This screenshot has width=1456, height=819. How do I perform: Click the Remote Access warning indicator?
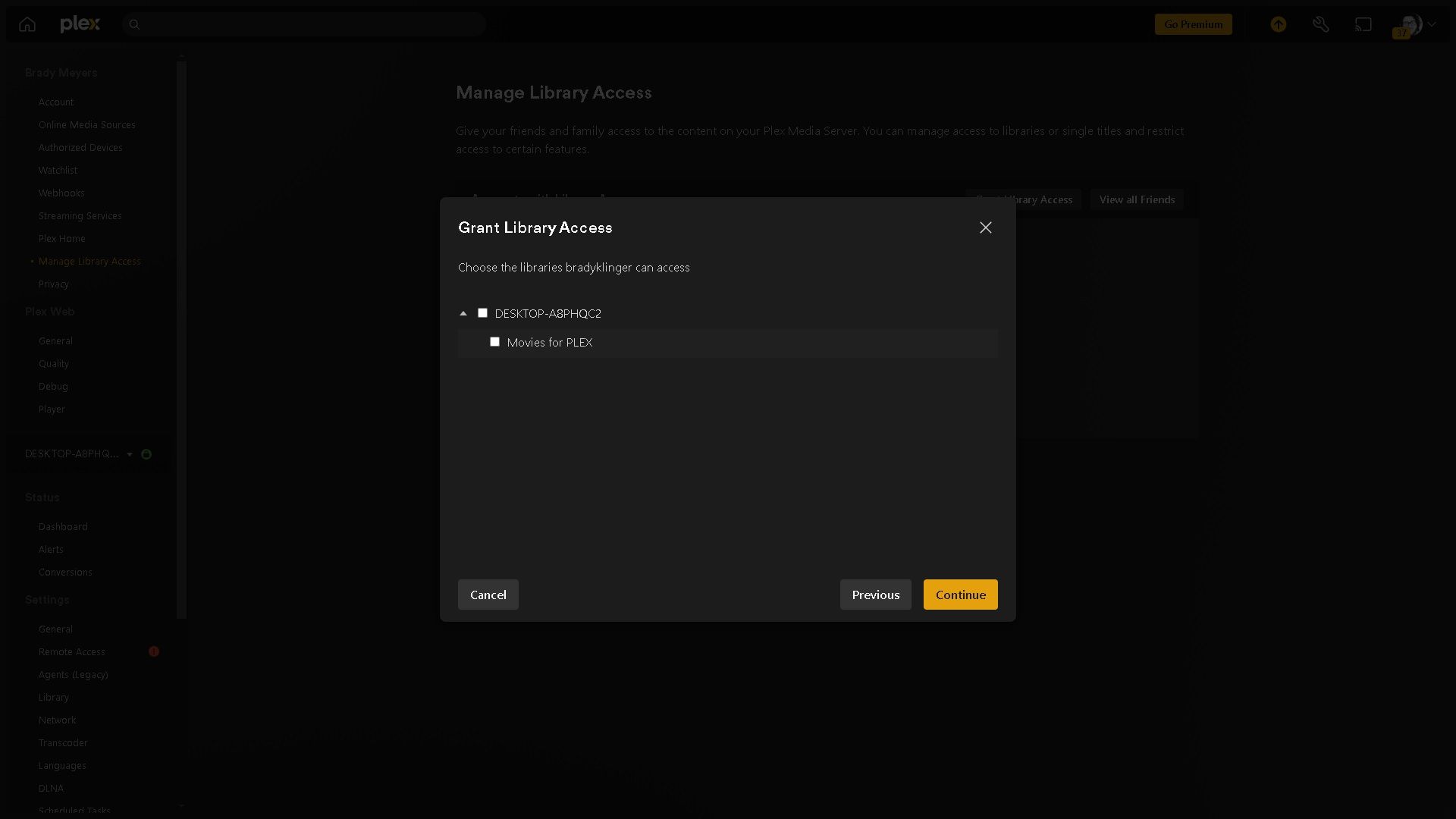154,651
